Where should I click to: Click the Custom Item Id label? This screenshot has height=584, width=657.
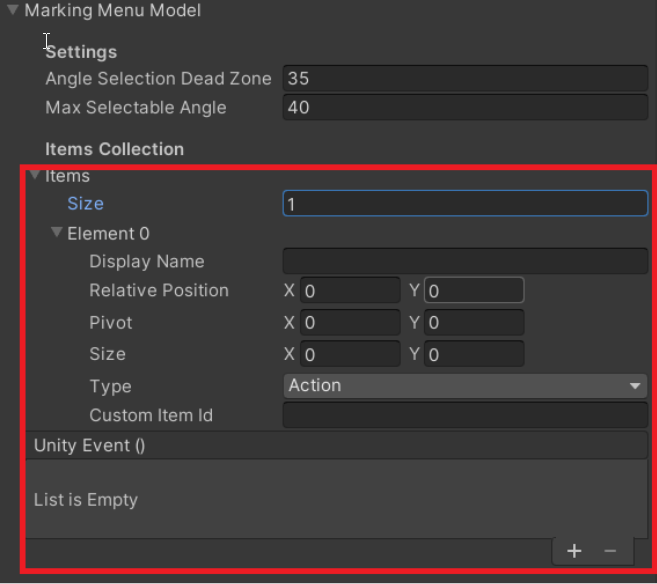click(x=151, y=416)
